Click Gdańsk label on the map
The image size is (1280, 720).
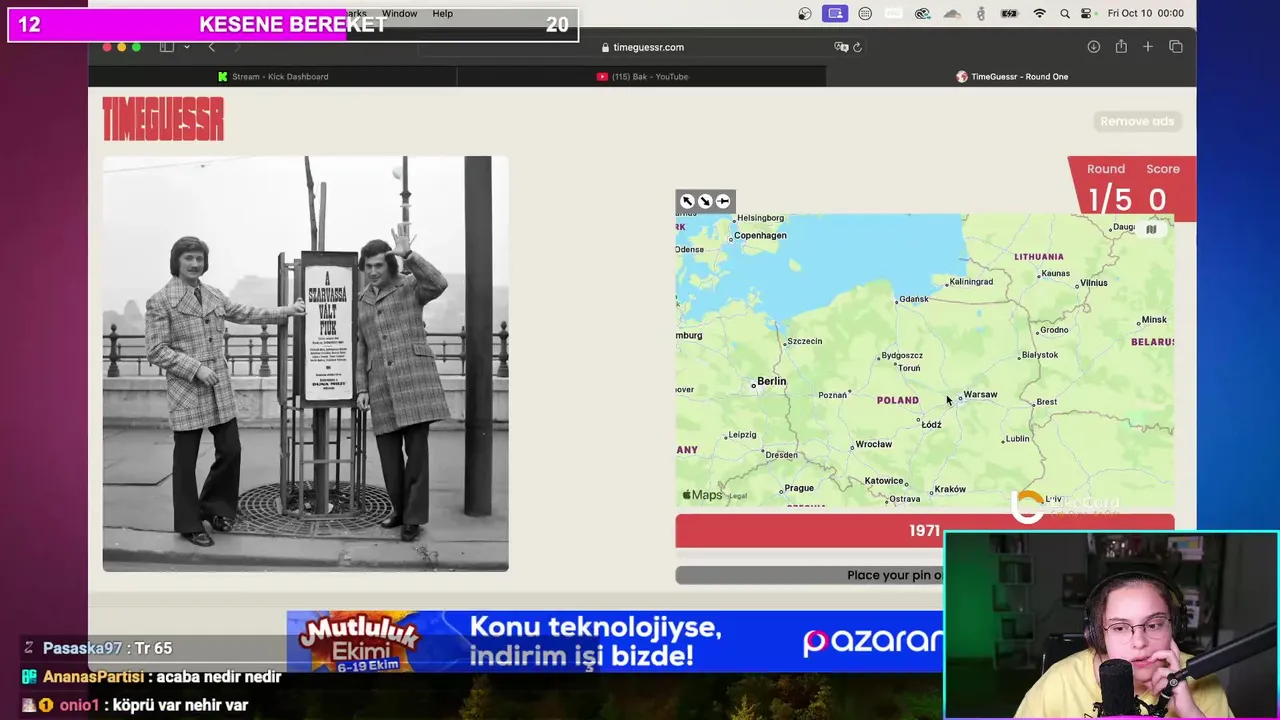pyautogui.click(x=914, y=299)
